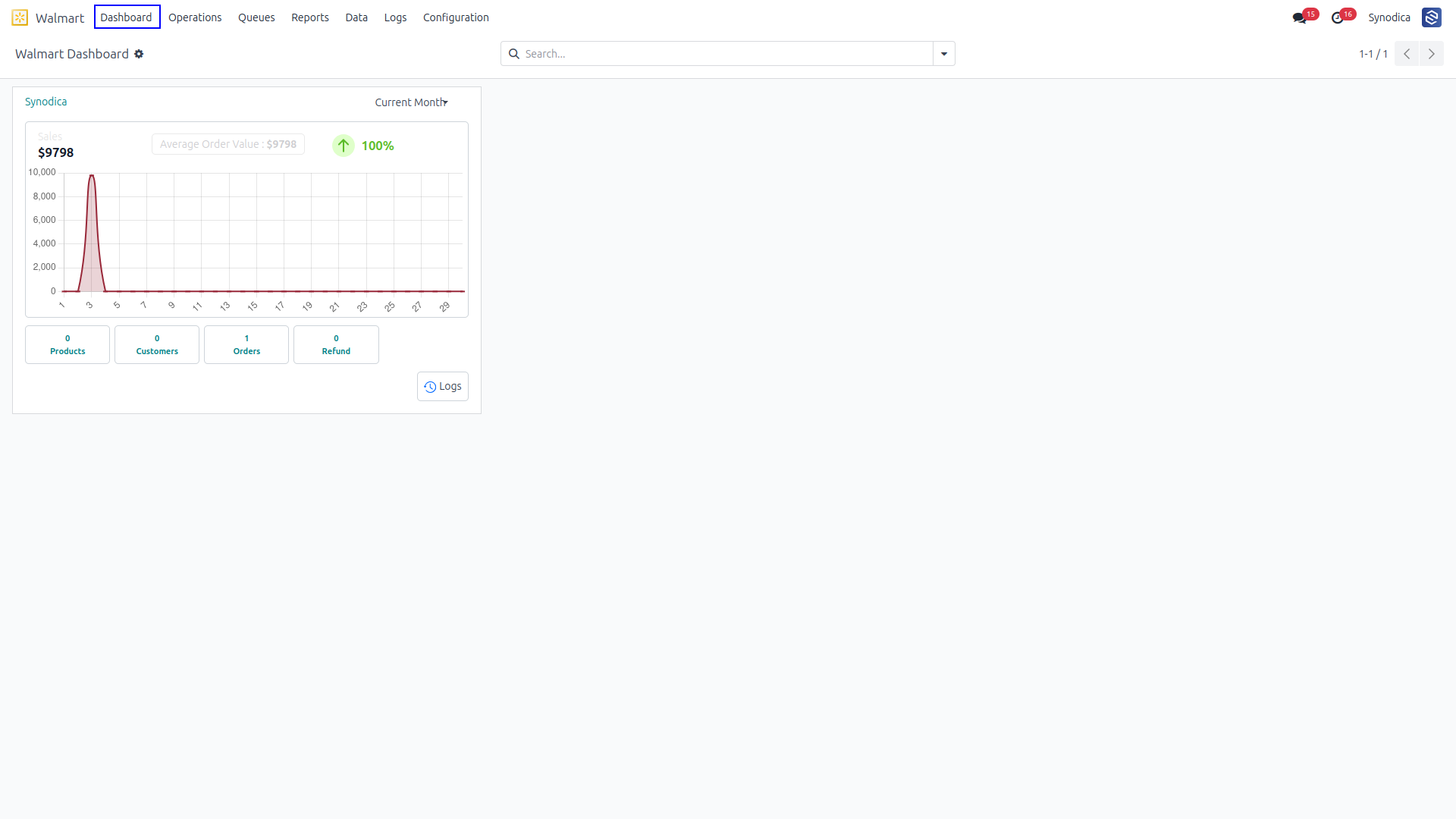Open the Reports menu
The image size is (1456, 819).
310,17
